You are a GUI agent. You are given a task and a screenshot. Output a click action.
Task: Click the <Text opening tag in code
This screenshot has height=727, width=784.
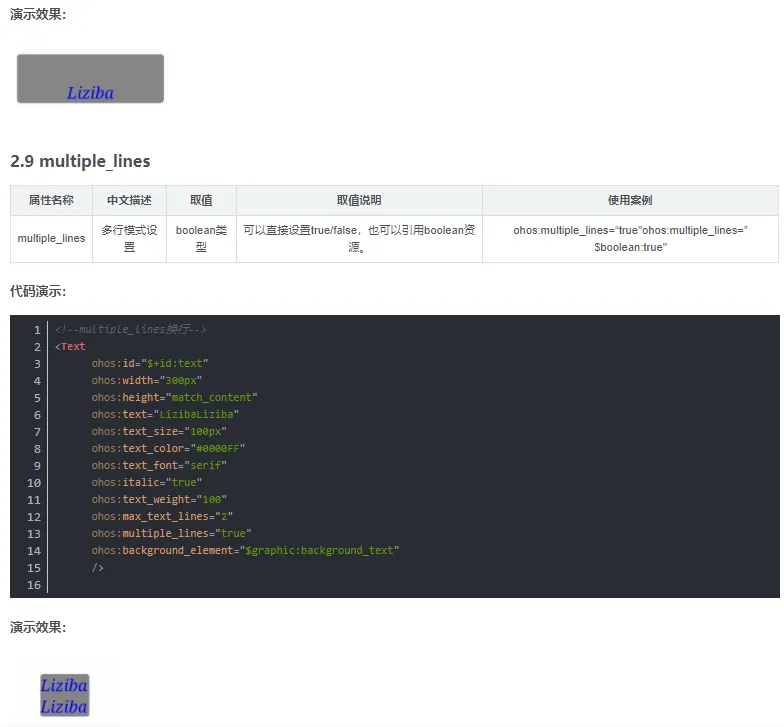tap(70, 346)
